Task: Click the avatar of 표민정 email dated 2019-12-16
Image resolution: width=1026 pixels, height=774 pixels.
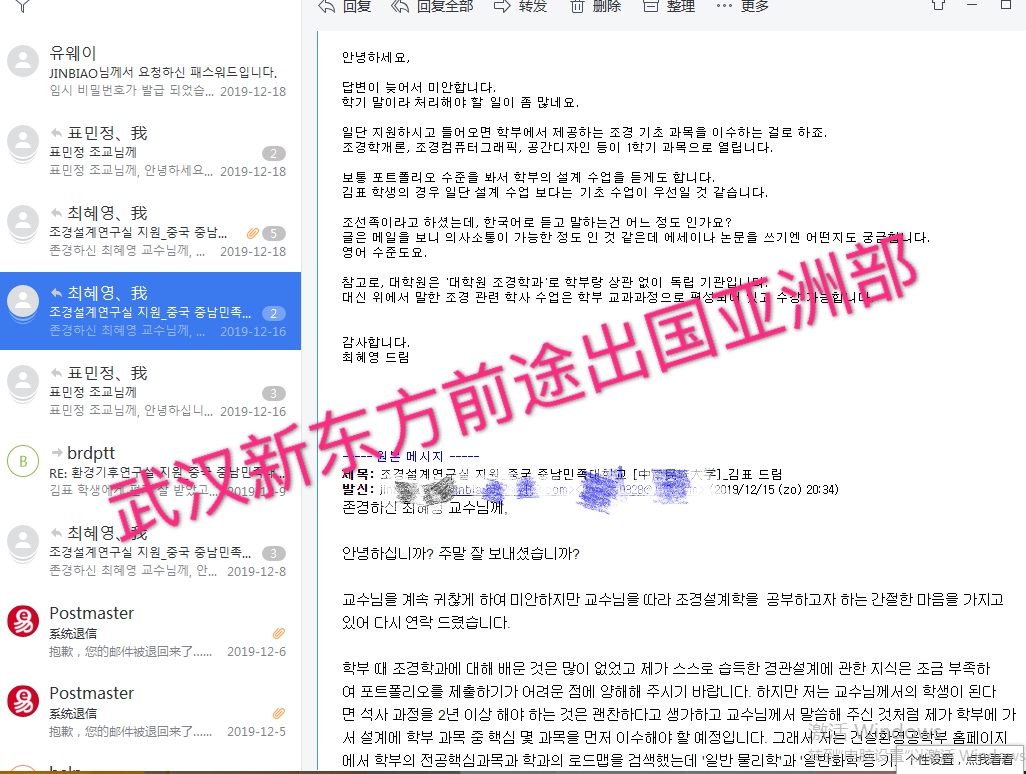Action: click(x=23, y=381)
